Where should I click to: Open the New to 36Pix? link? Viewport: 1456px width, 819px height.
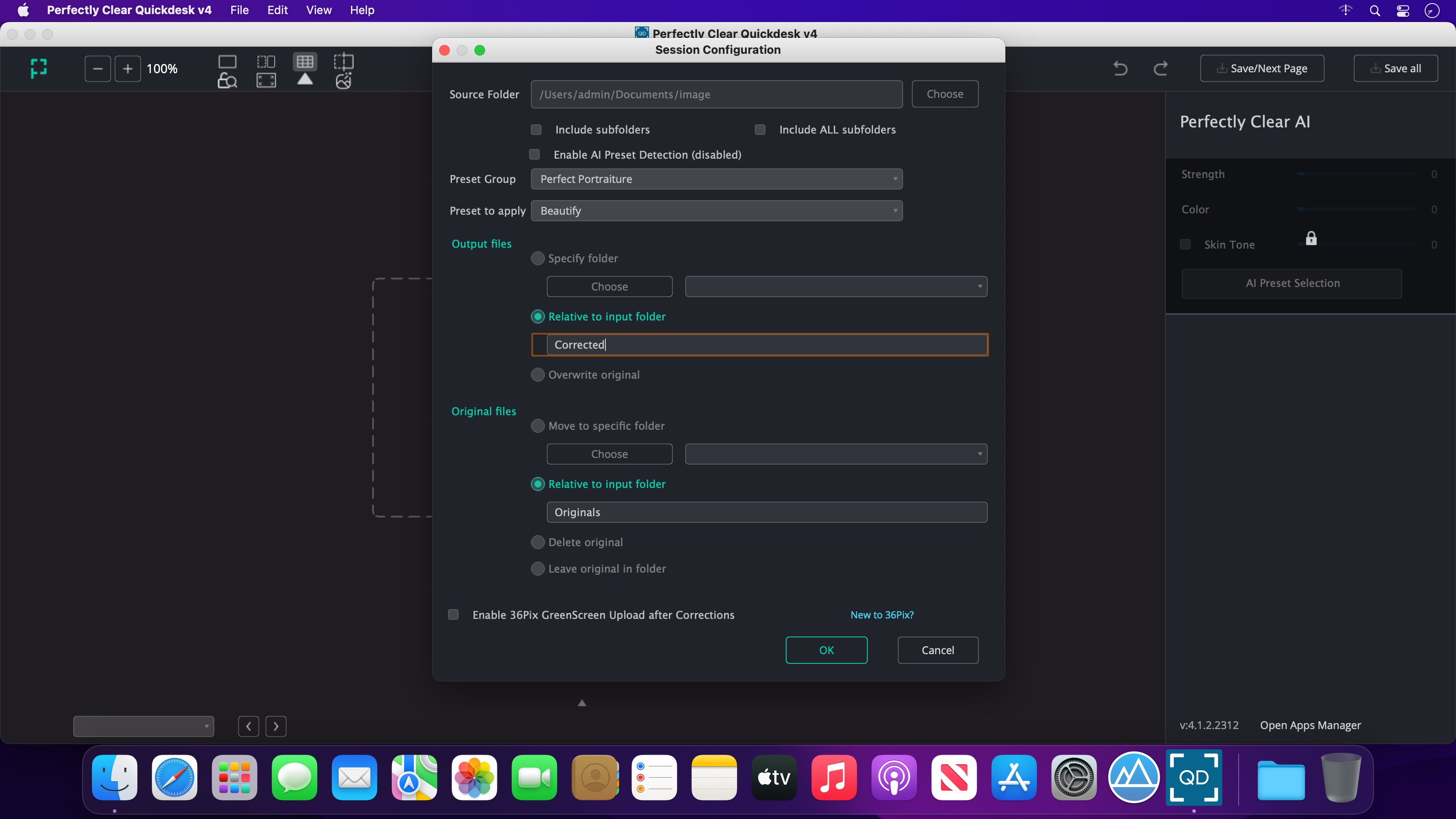click(882, 615)
